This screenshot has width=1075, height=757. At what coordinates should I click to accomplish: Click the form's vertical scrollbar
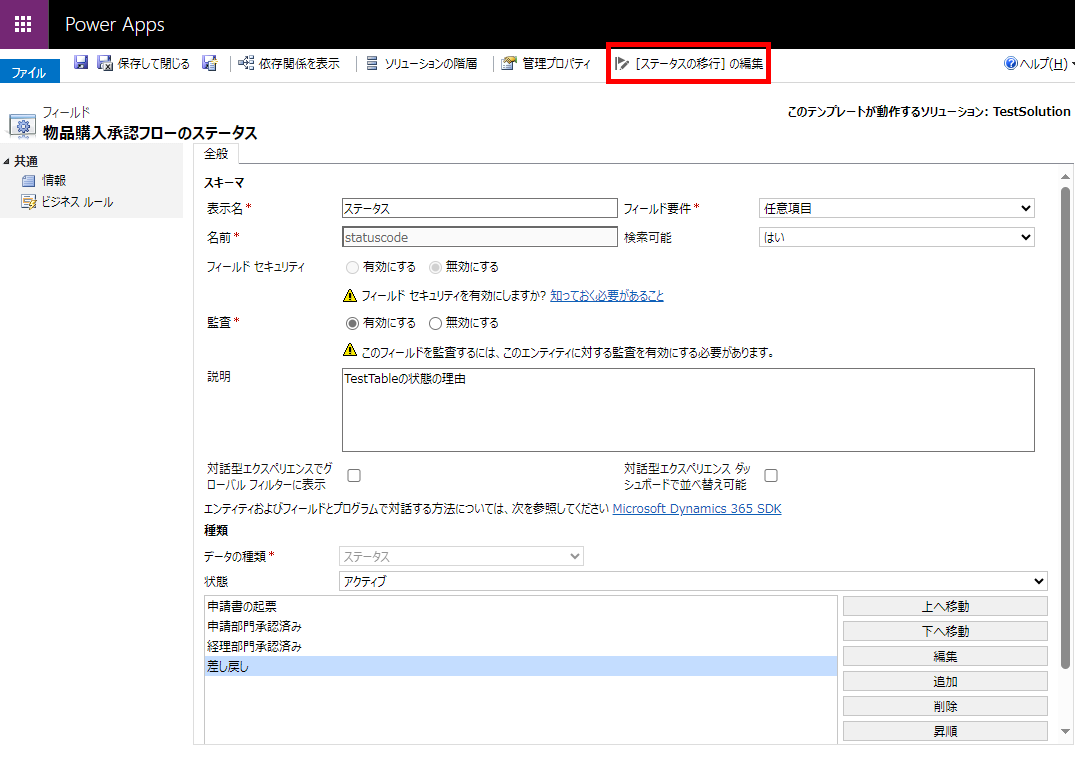click(1065, 427)
